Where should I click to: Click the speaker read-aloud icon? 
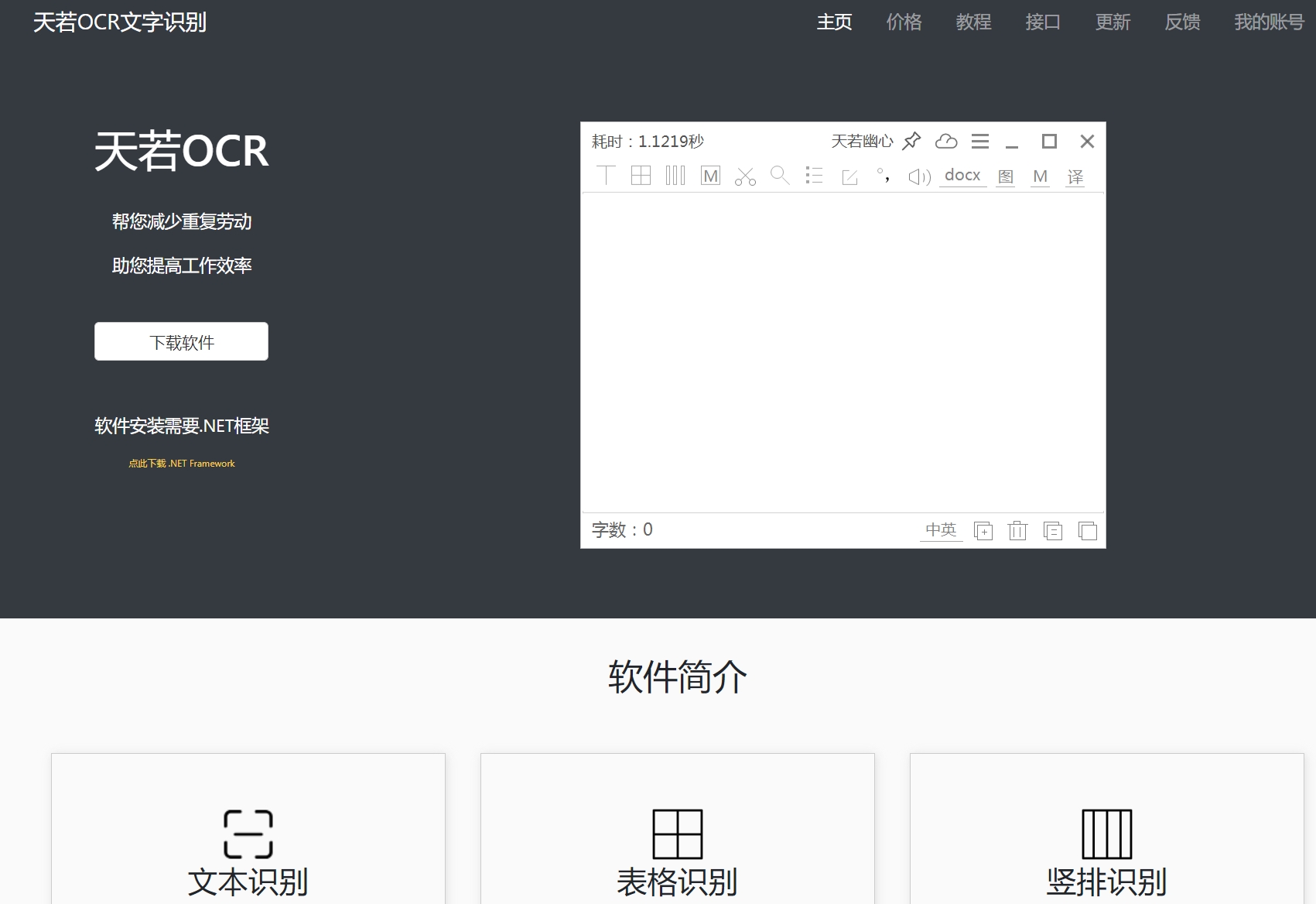(x=919, y=177)
